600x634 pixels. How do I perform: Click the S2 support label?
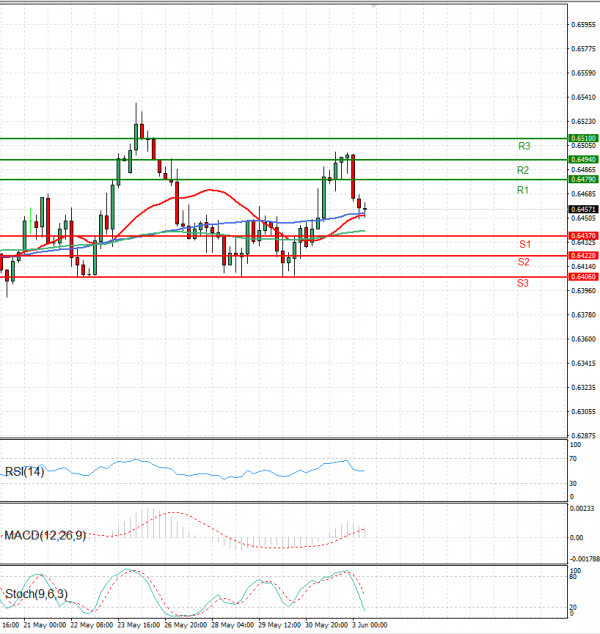coord(524,262)
